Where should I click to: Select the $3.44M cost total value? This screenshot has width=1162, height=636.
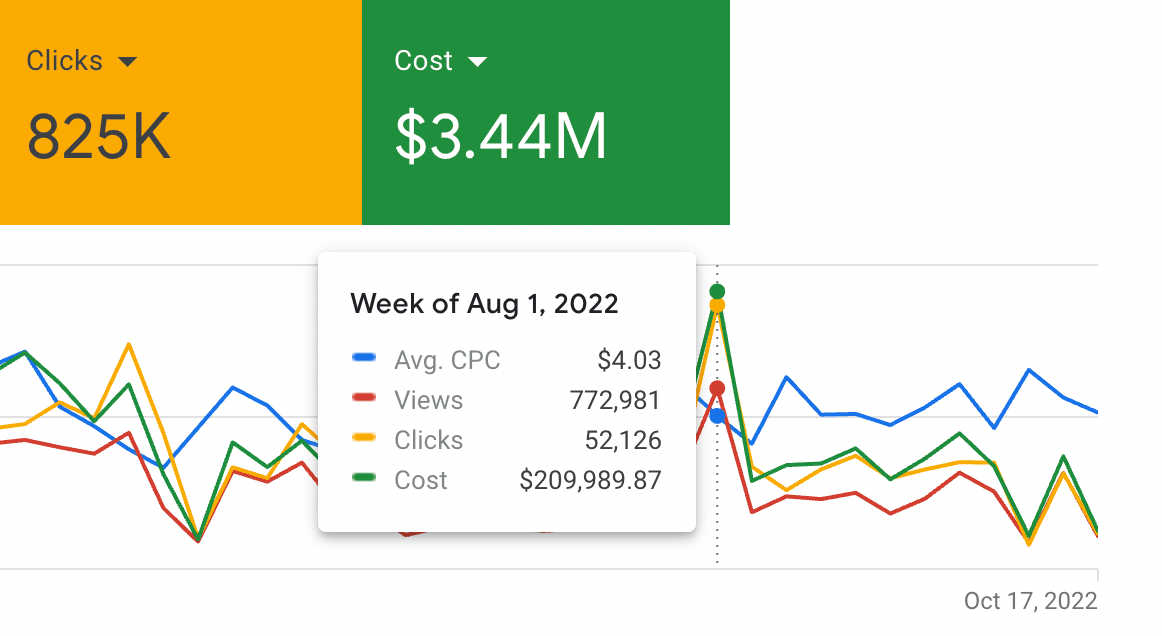tap(501, 137)
